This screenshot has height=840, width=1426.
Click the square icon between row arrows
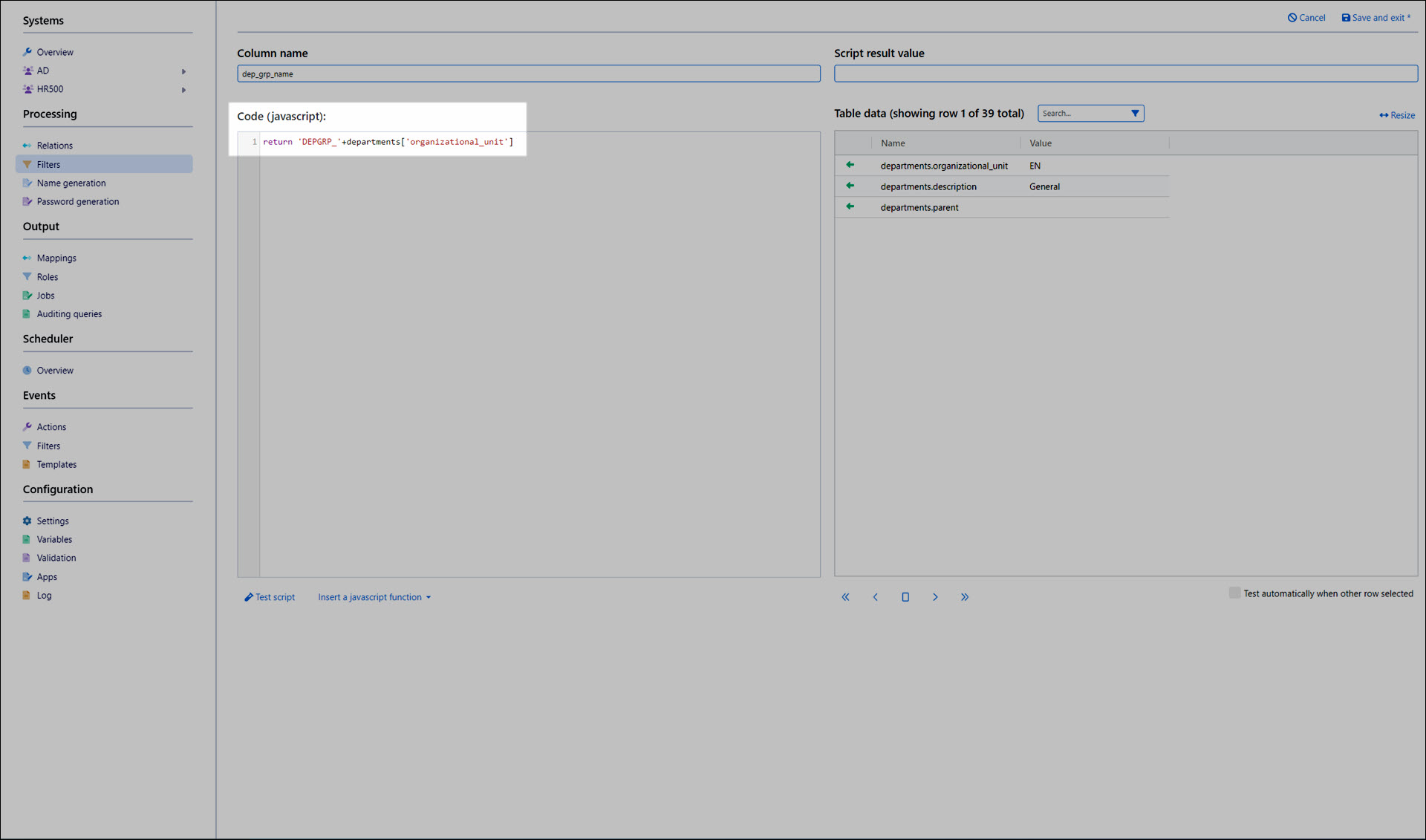tap(905, 597)
